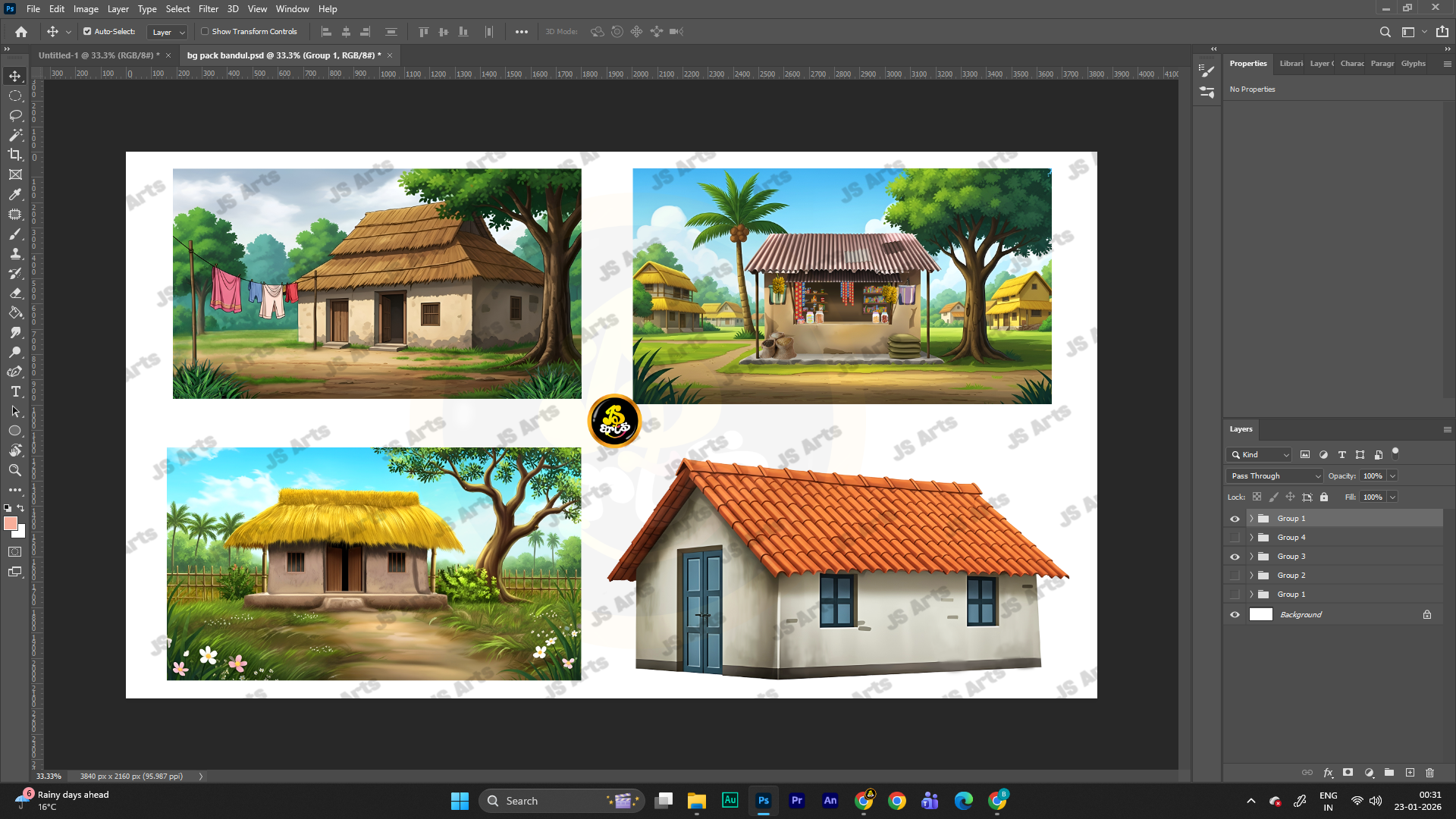The width and height of the screenshot is (1456, 819).
Task: Create a new group folder icon
Action: click(1389, 773)
